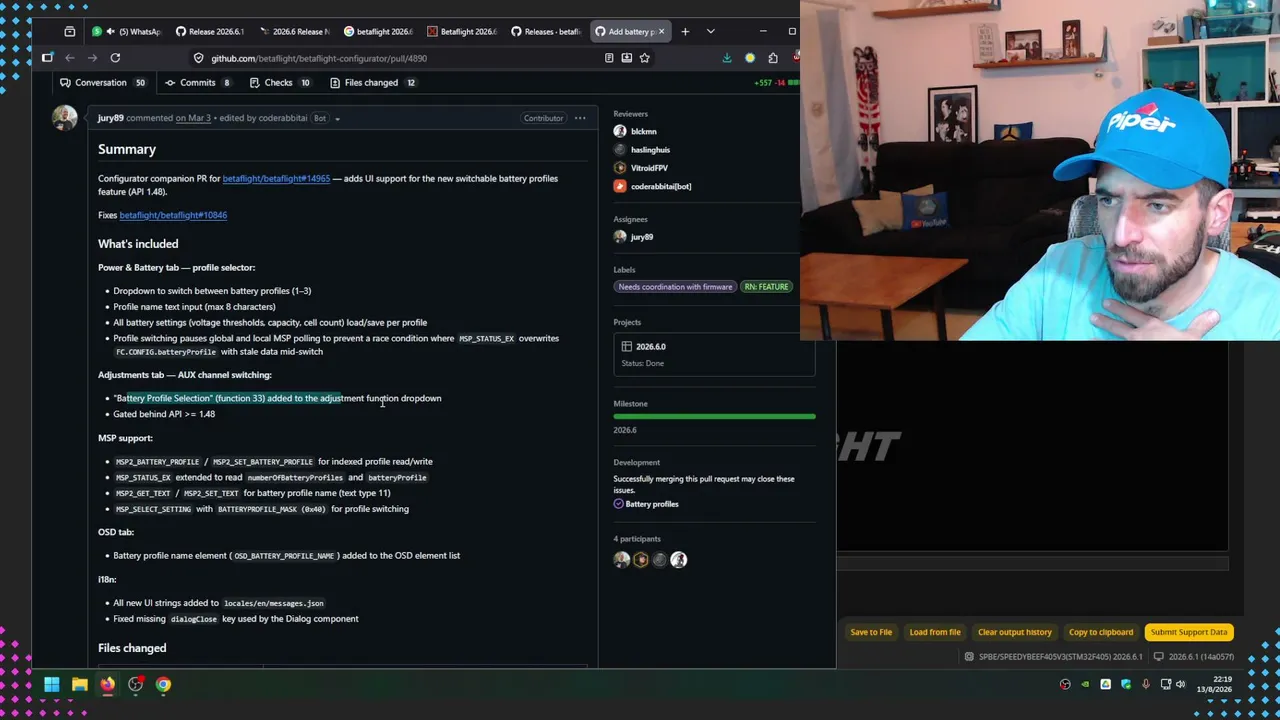
Task: Expand the comment edit history dropdown arrow
Action: pyautogui.click(x=337, y=119)
